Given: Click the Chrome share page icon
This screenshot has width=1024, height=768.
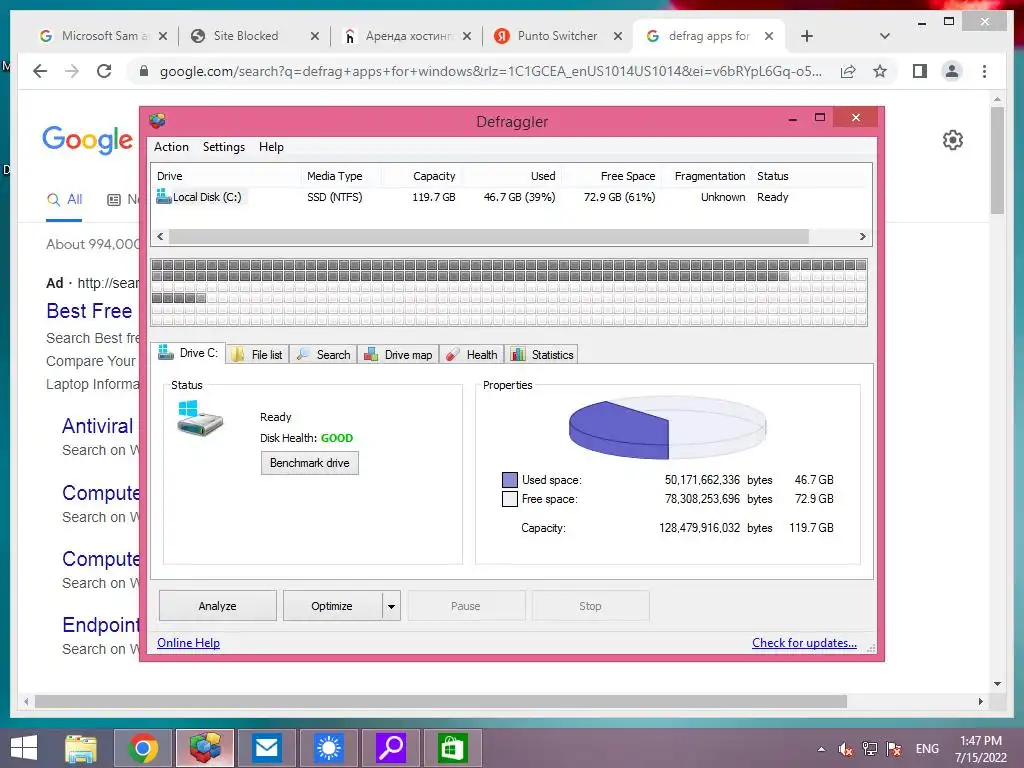Looking at the screenshot, I should click(x=848, y=71).
